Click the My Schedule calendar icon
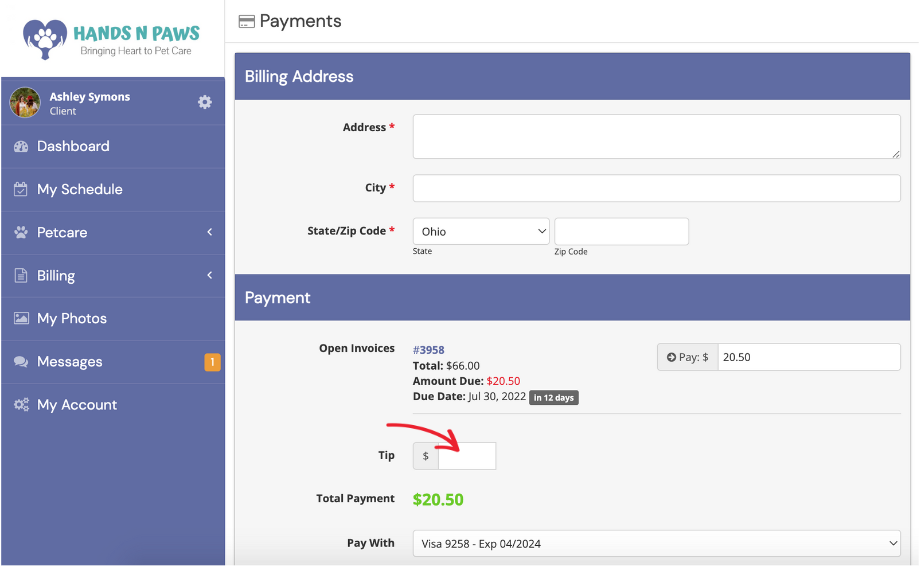 [21, 189]
